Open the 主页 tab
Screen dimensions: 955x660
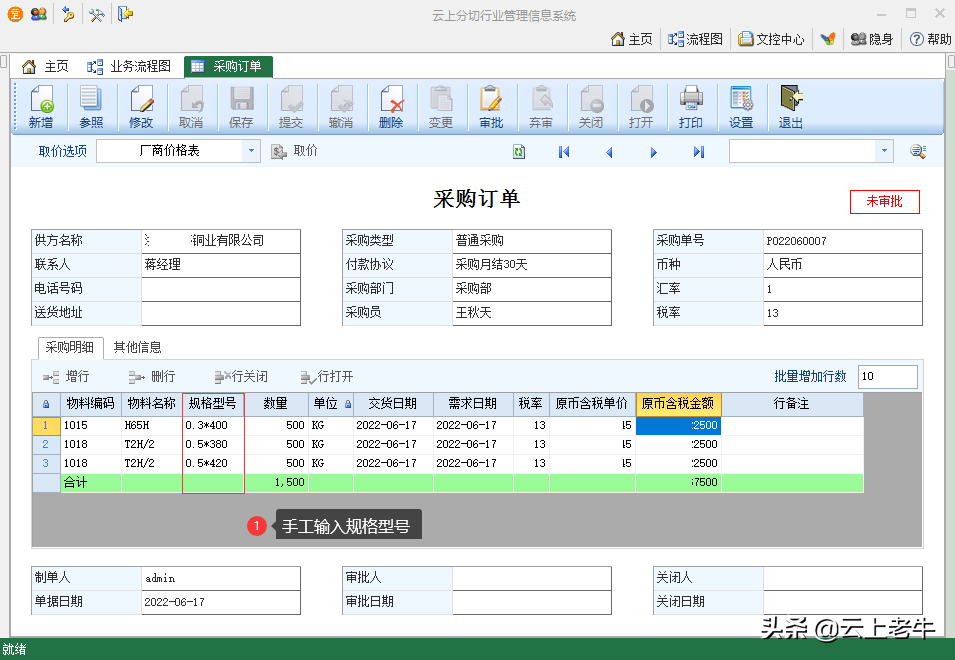pyautogui.click(x=46, y=67)
